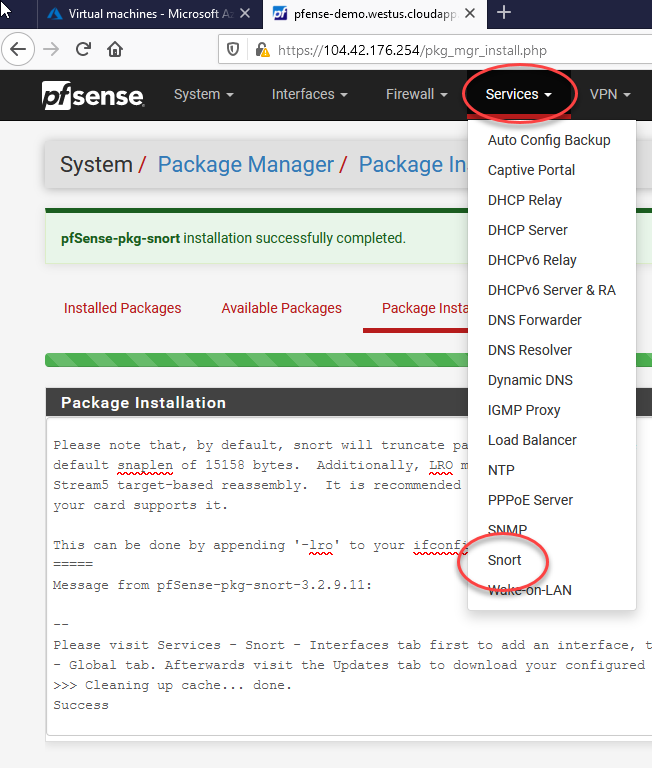Choose Dynamic DNS in the menu

tap(530, 380)
